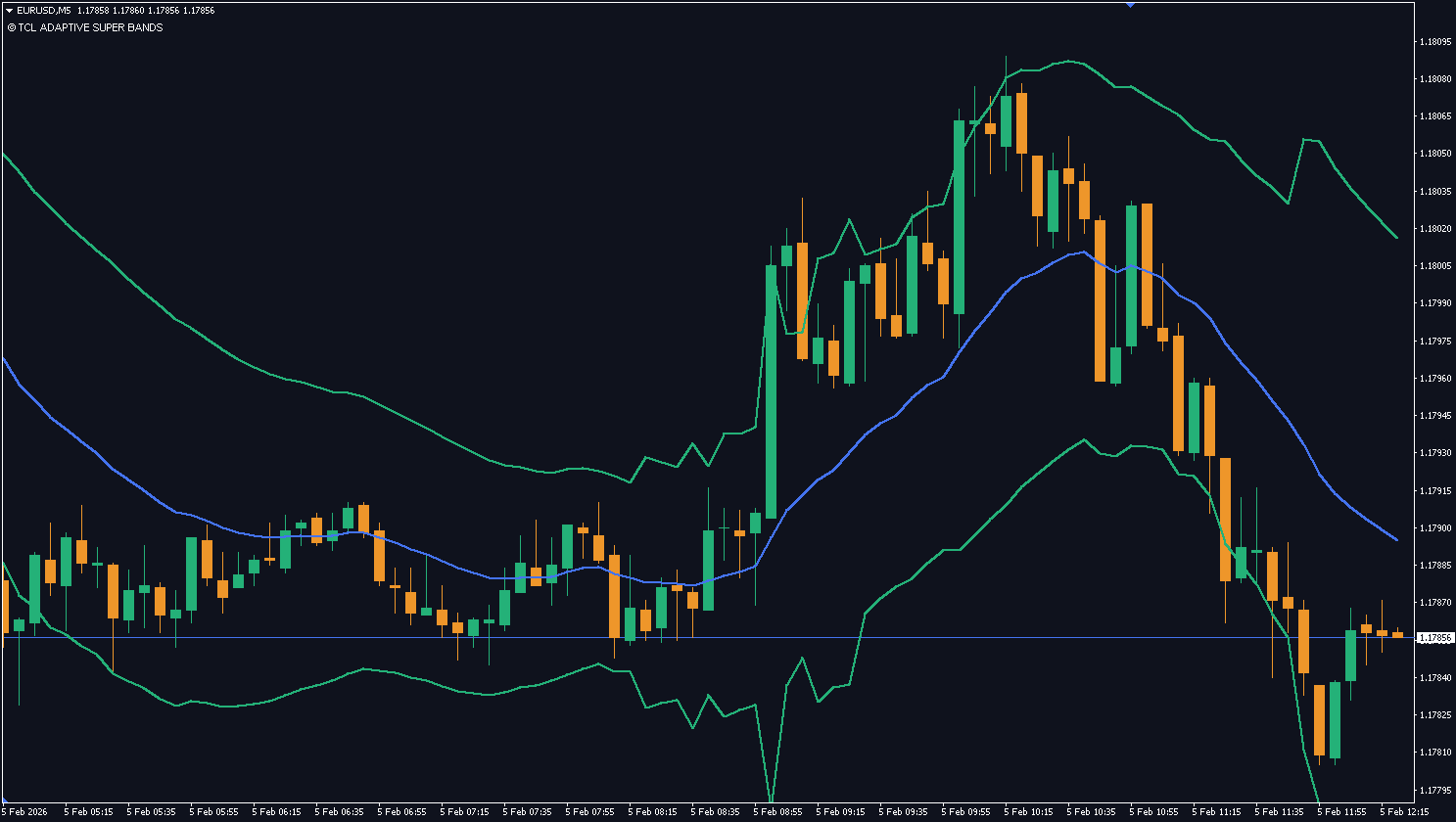
Task: Click the 1.17795 level on price scale
Action: click(1434, 790)
